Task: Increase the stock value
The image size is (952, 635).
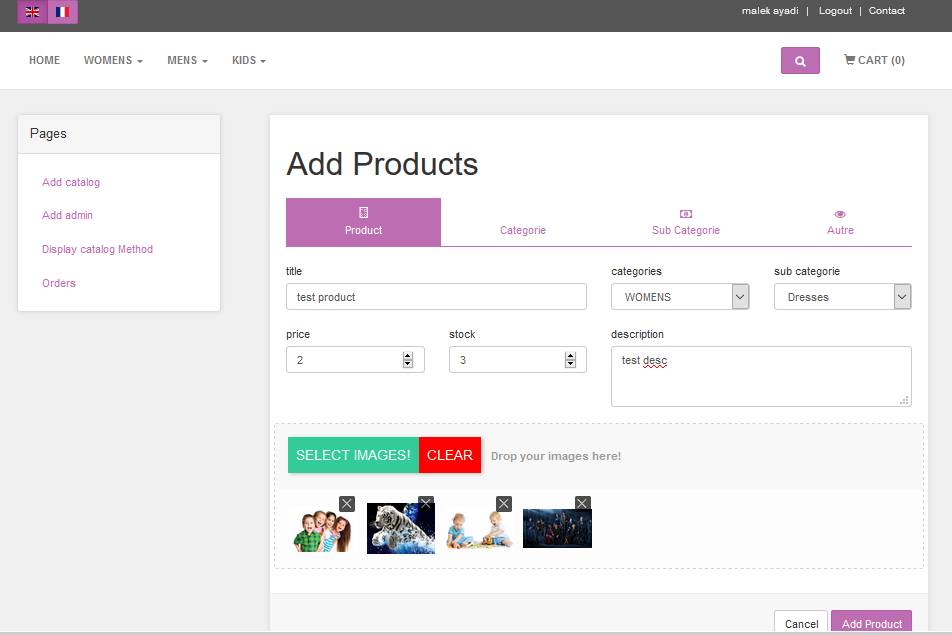Action: tap(570, 356)
